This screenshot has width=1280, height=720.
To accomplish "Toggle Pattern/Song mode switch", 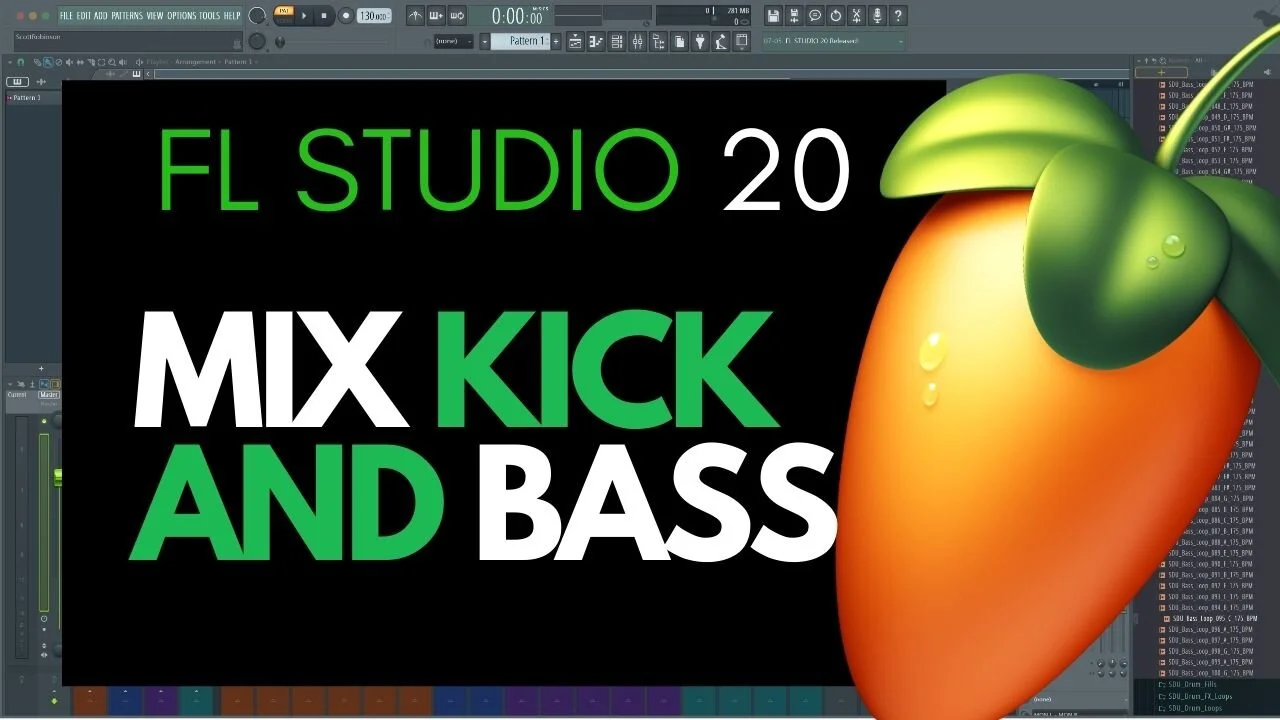I will pyautogui.click(x=284, y=15).
